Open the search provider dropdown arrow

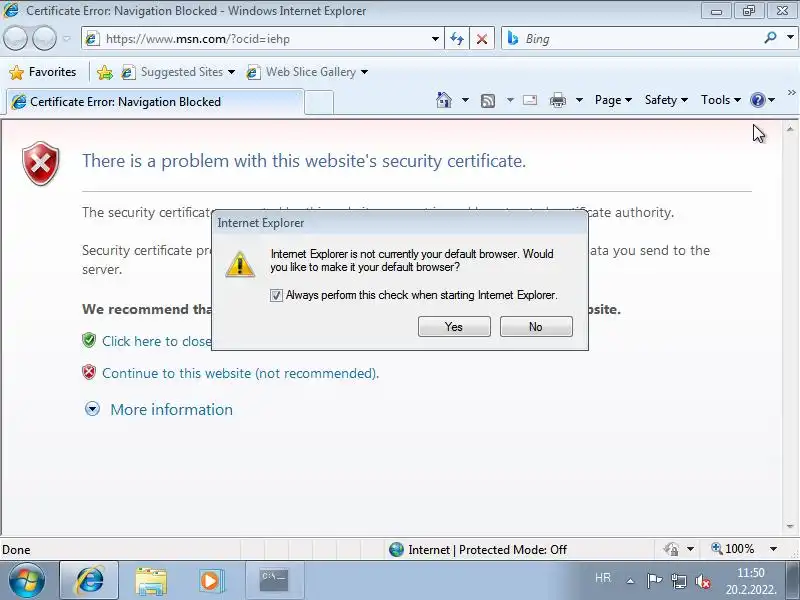790,37
